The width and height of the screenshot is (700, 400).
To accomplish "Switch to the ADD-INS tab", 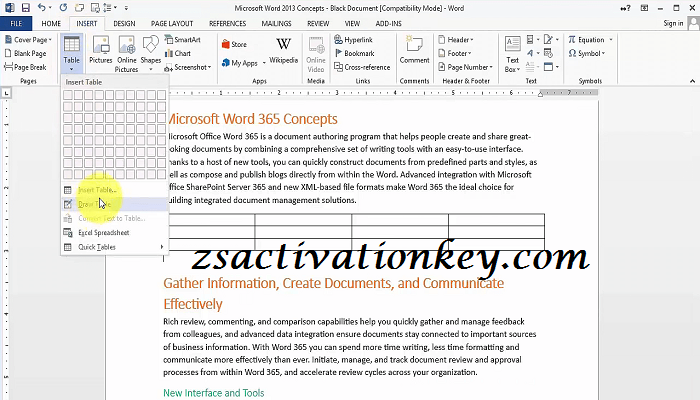I will tap(388, 23).
